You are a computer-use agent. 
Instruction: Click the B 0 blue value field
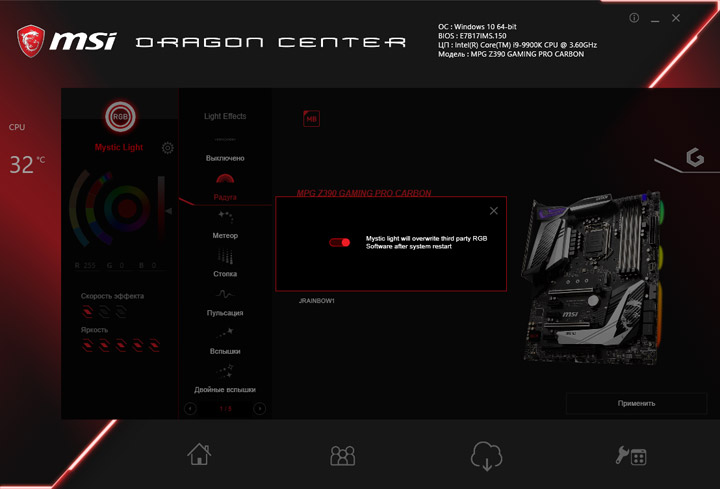[x=148, y=265]
